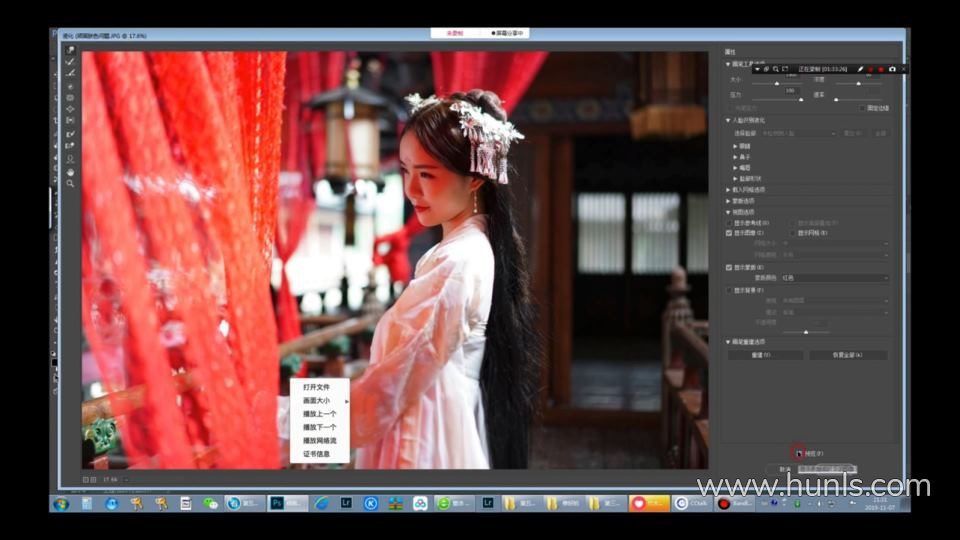Click the 重建 button
This screenshot has height=540, width=960.
pyautogui.click(x=765, y=355)
